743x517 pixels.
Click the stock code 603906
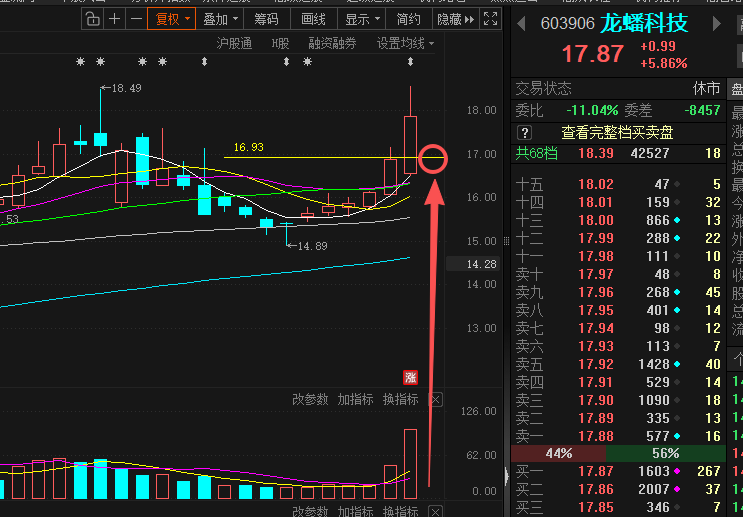click(567, 23)
